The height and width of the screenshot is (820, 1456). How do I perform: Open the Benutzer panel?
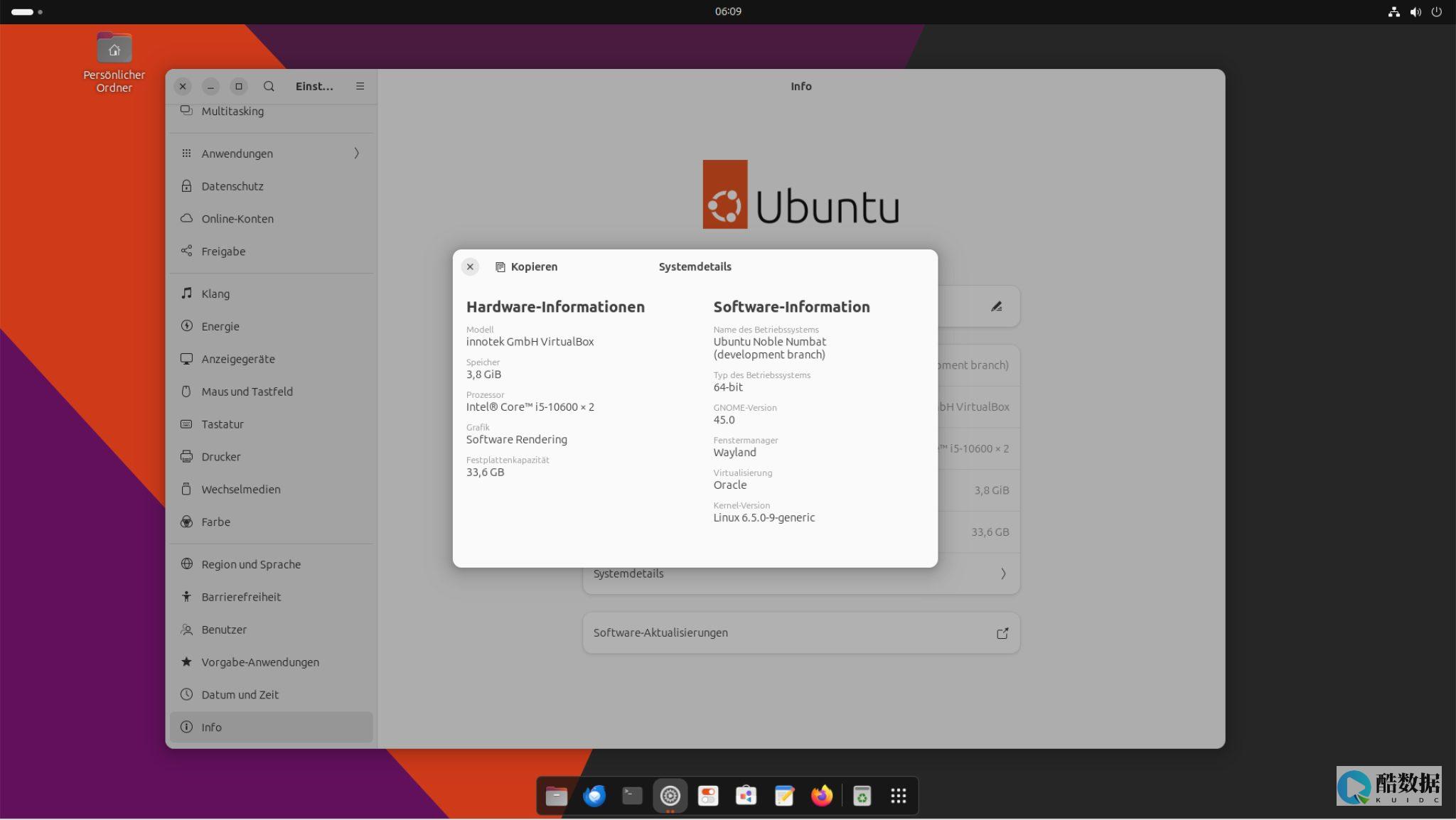[271, 630]
